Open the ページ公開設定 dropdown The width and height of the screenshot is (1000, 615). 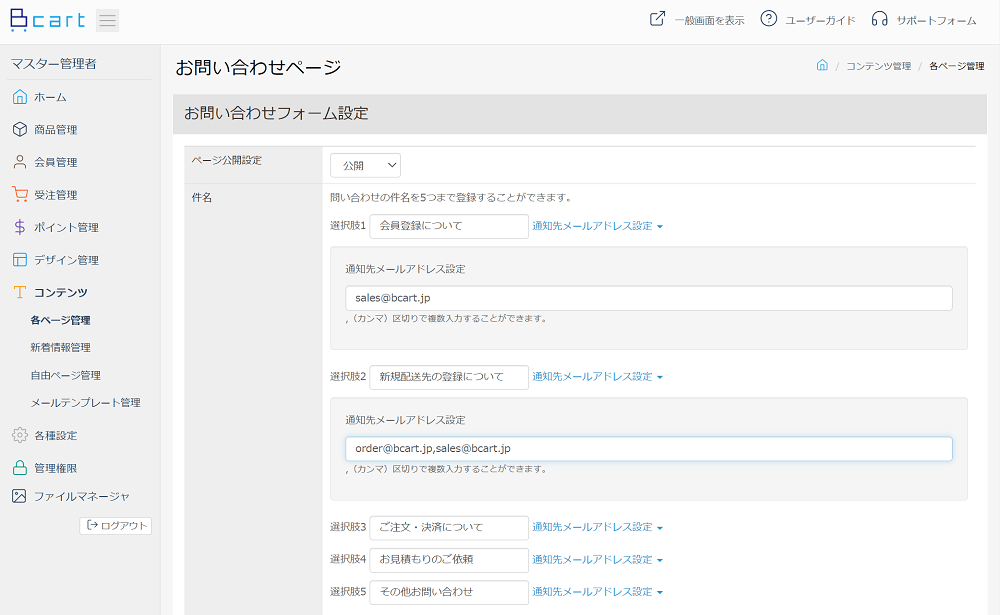point(365,165)
